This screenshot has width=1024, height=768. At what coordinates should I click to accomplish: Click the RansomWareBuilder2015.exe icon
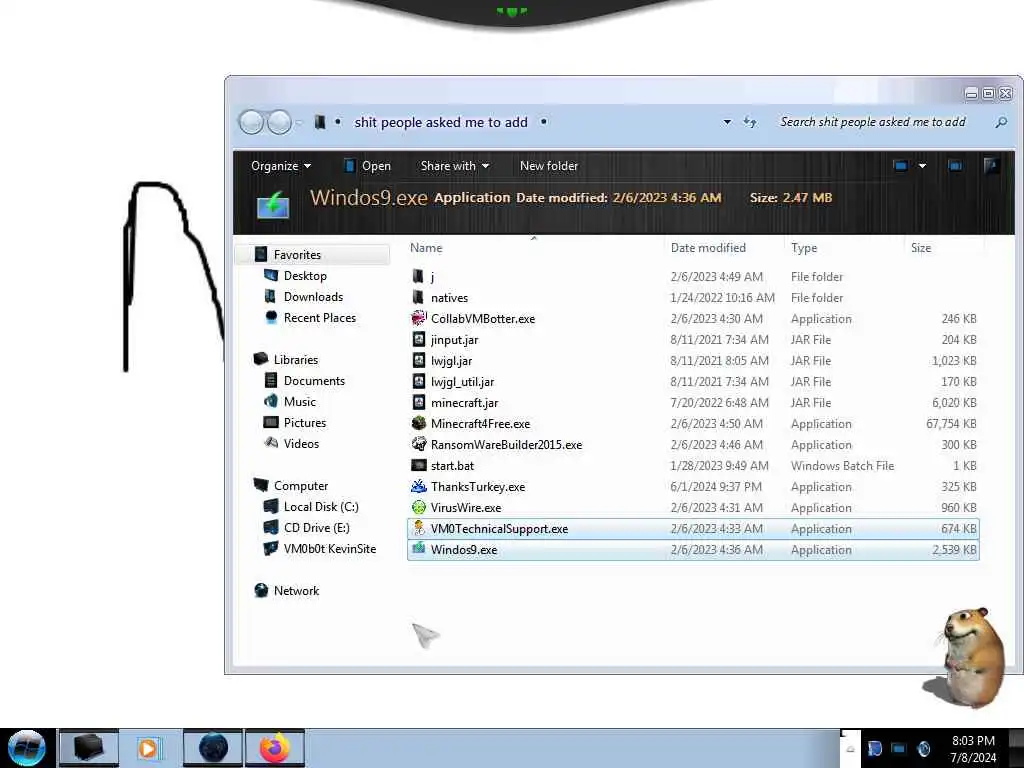click(x=419, y=444)
